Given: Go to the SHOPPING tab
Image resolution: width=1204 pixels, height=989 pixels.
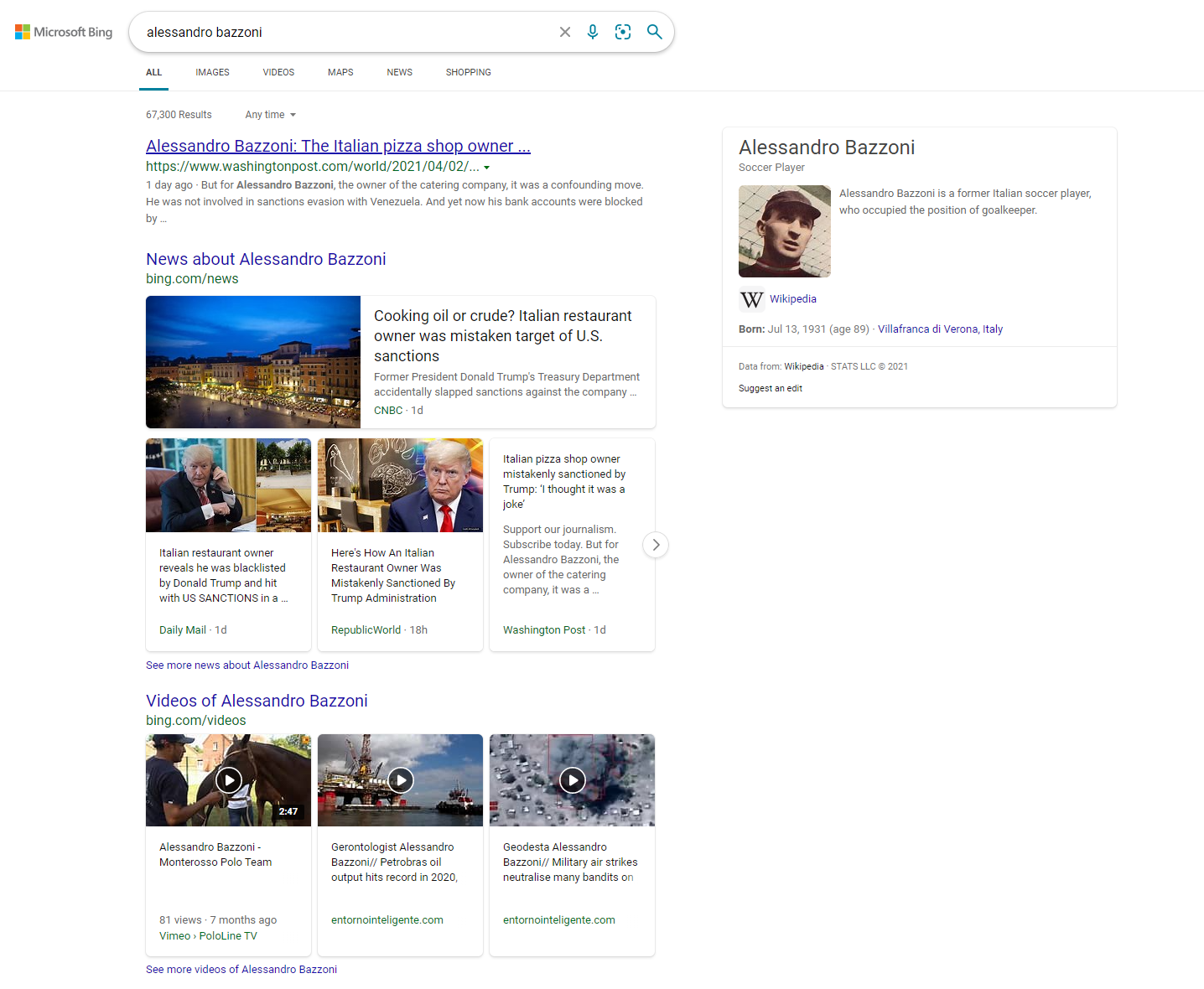Looking at the screenshot, I should coord(469,72).
